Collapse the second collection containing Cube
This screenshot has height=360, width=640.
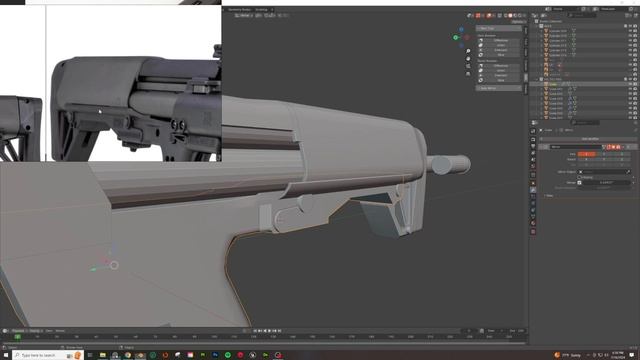[x=537, y=79]
